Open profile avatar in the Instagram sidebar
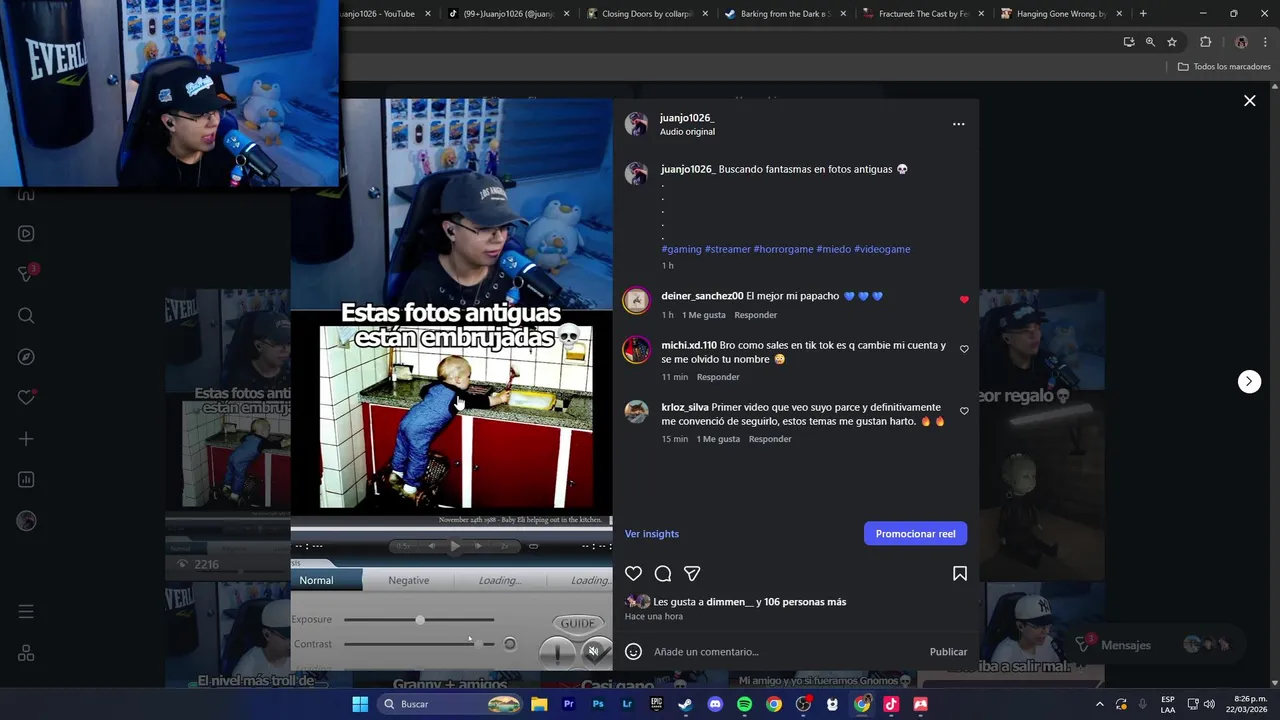Image resolution: width=1280 pixels, height=720 pixels. 26,521
